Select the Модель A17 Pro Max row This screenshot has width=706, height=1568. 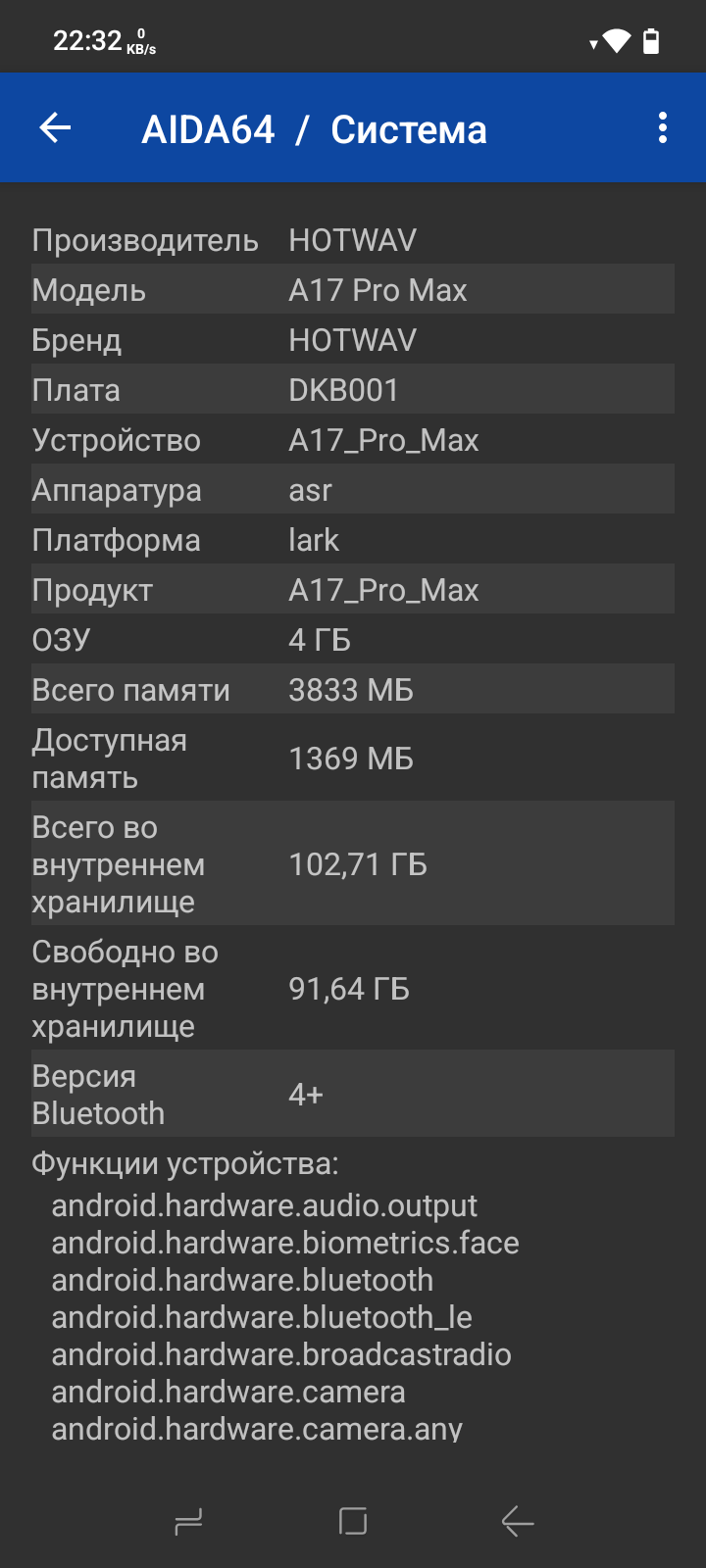(353, 290)
